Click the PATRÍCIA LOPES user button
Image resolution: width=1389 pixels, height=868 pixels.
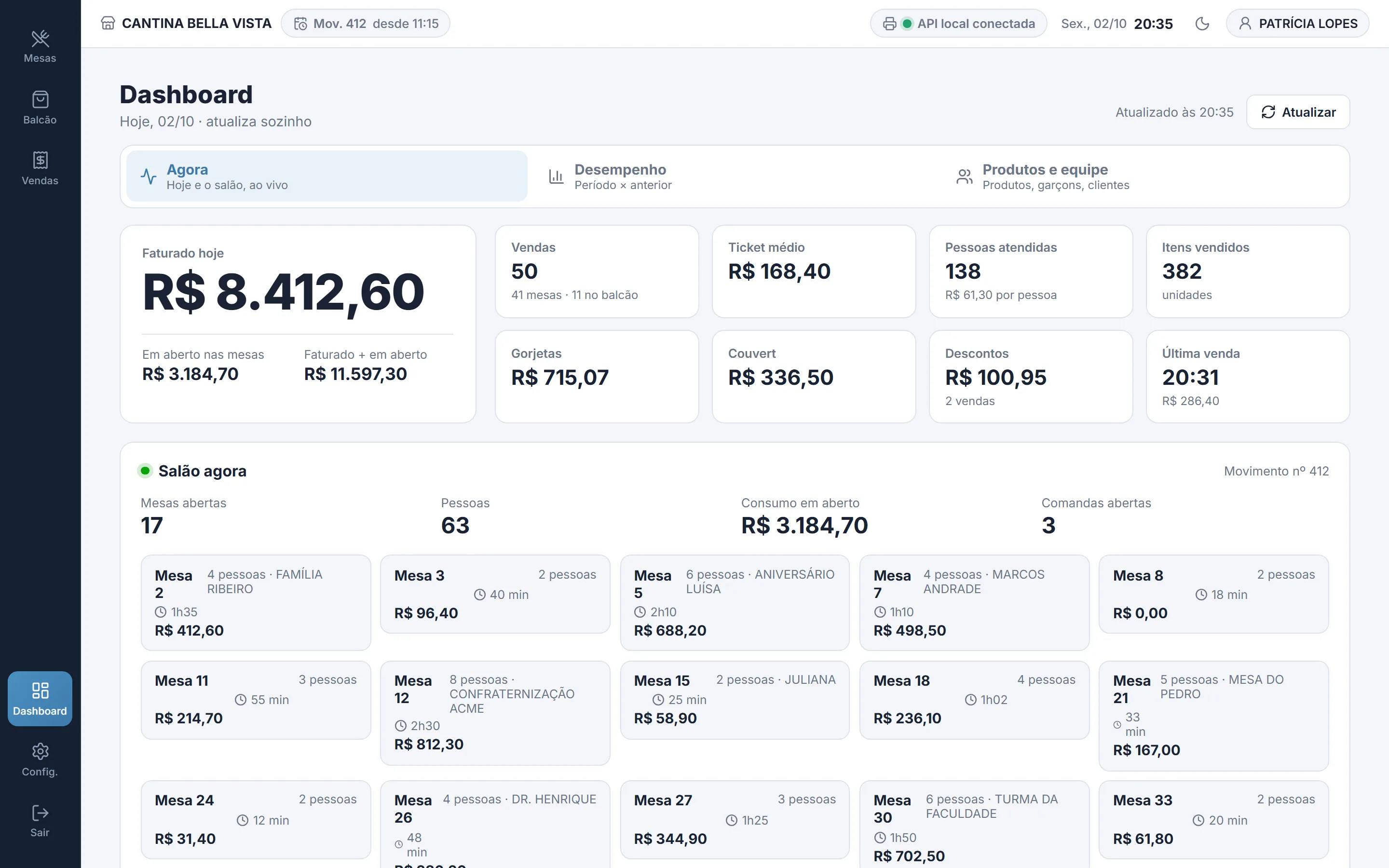1297,24
